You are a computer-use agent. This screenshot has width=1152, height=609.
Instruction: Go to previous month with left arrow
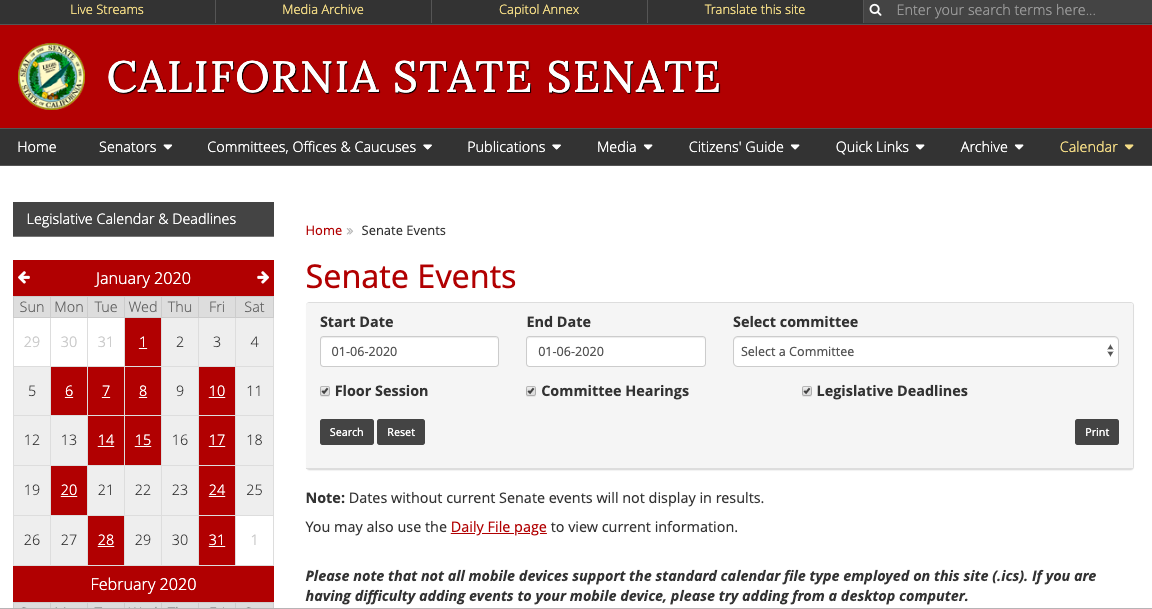point(24,278)
